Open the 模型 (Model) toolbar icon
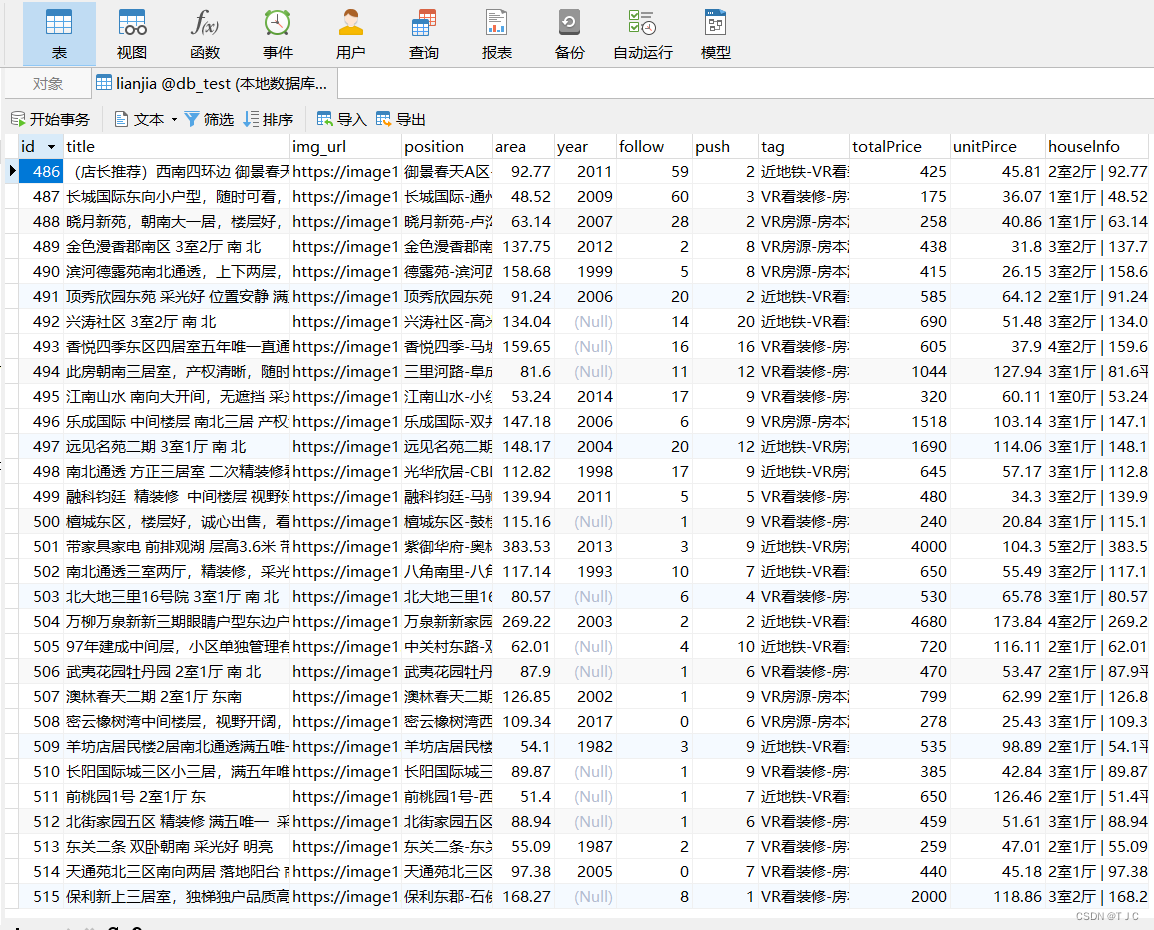 [715, 34]
